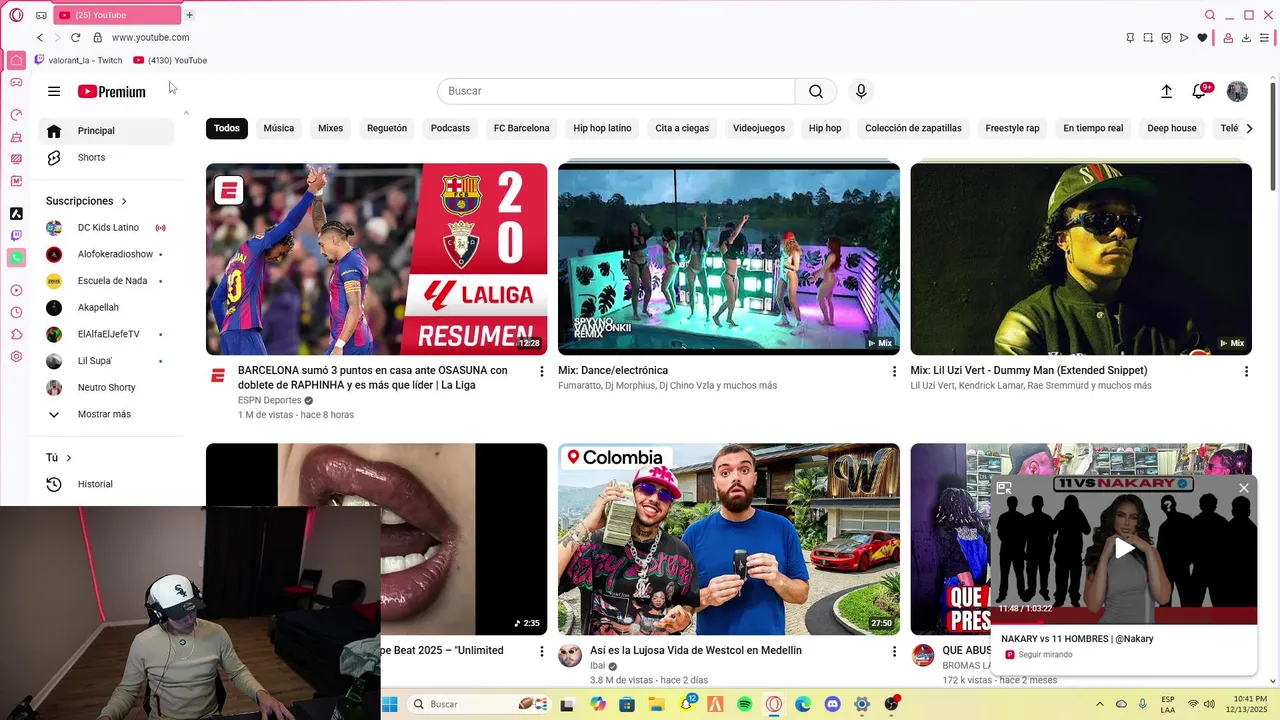1280x720 pixels.
Task: Open the account avatar menu
Action: 1237,91
